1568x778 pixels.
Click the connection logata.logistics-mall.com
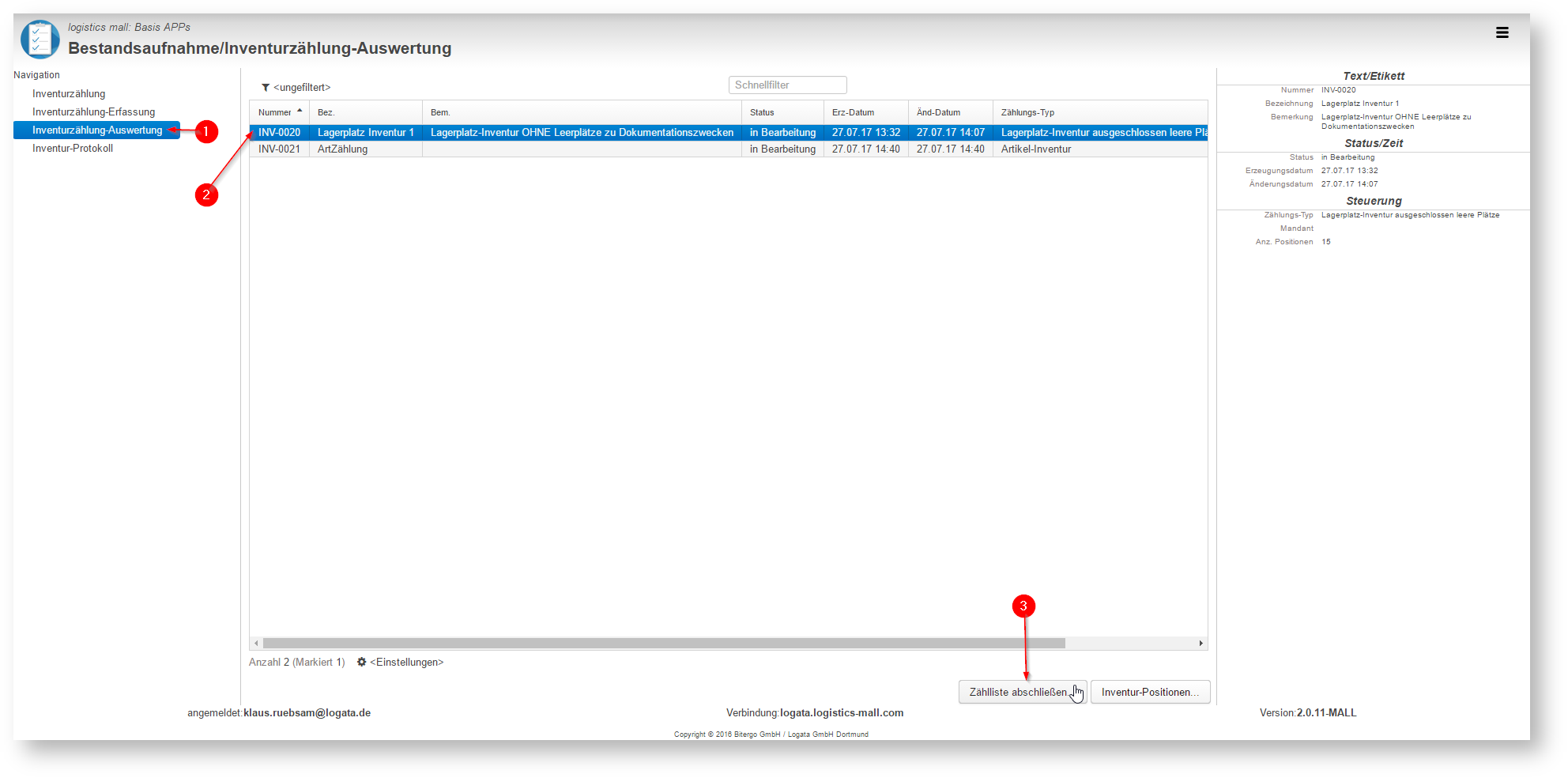842,713
